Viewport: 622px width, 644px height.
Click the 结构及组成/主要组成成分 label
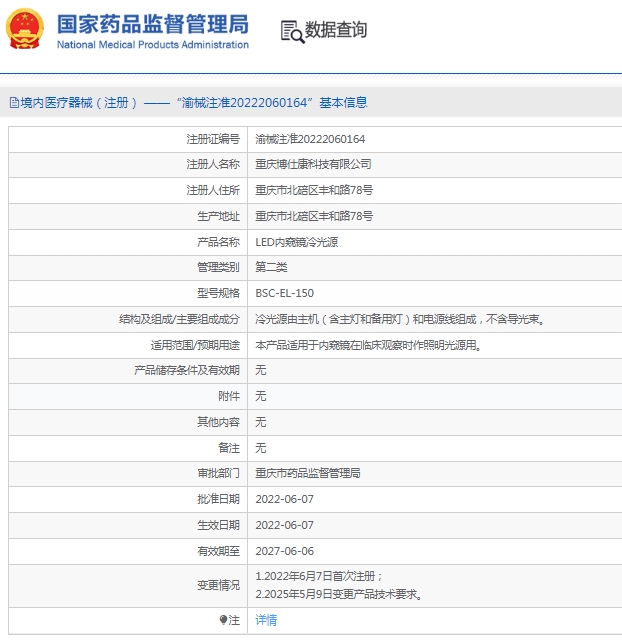click(179, 319)
